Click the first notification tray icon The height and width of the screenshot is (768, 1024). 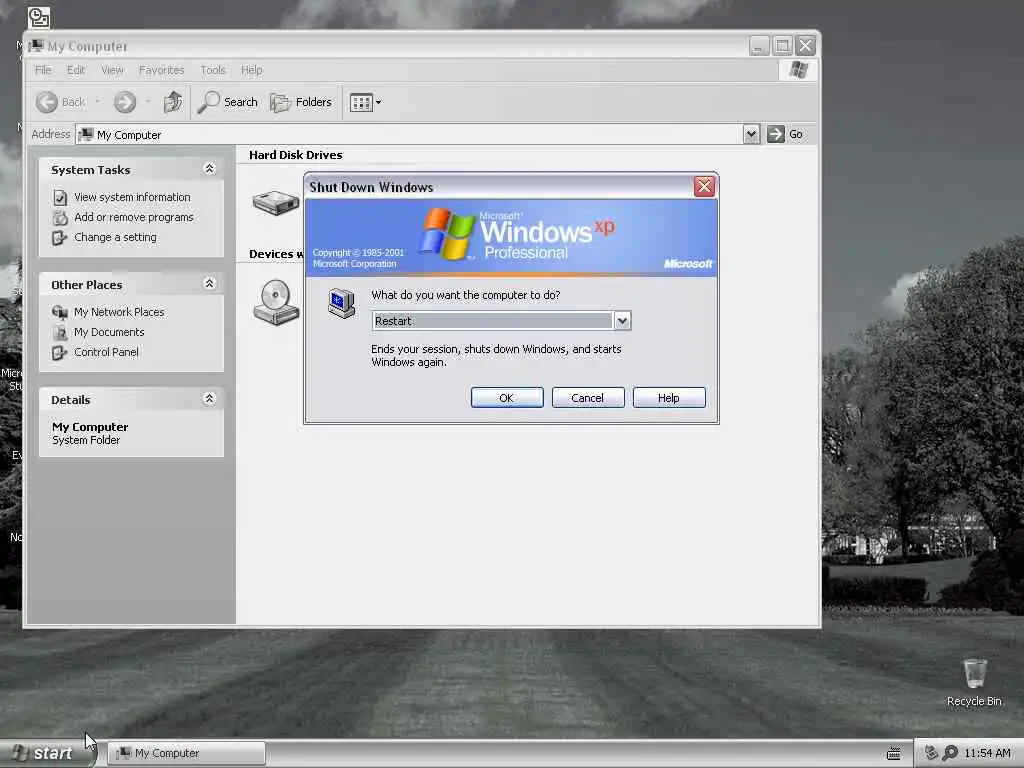931,753
